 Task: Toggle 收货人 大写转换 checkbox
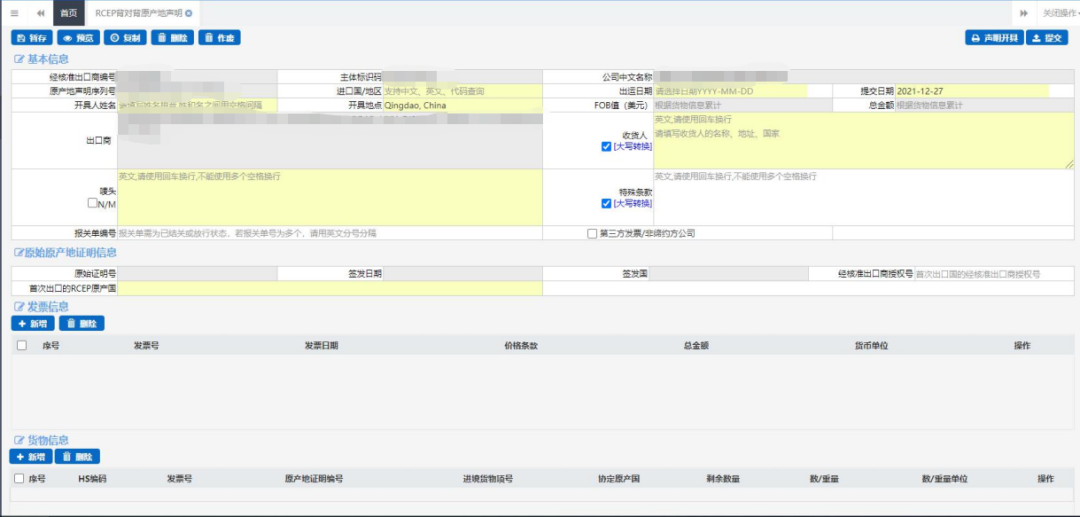606,146
